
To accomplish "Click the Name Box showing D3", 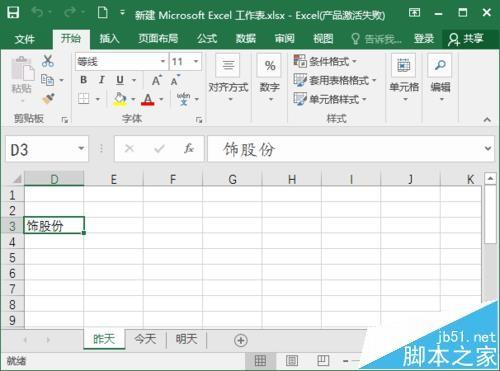I will click(47, 149).
